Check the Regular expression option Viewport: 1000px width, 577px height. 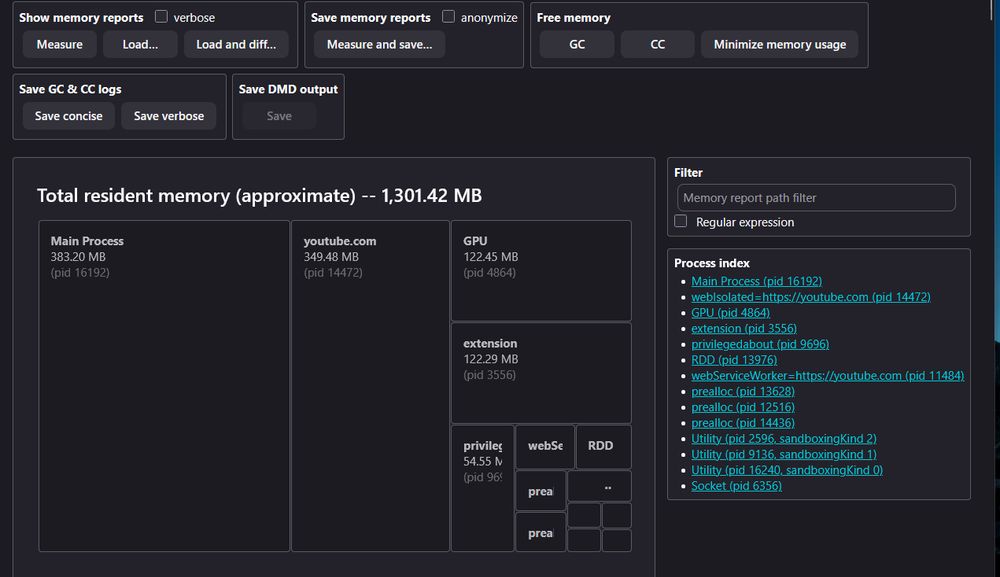point(681,222)
